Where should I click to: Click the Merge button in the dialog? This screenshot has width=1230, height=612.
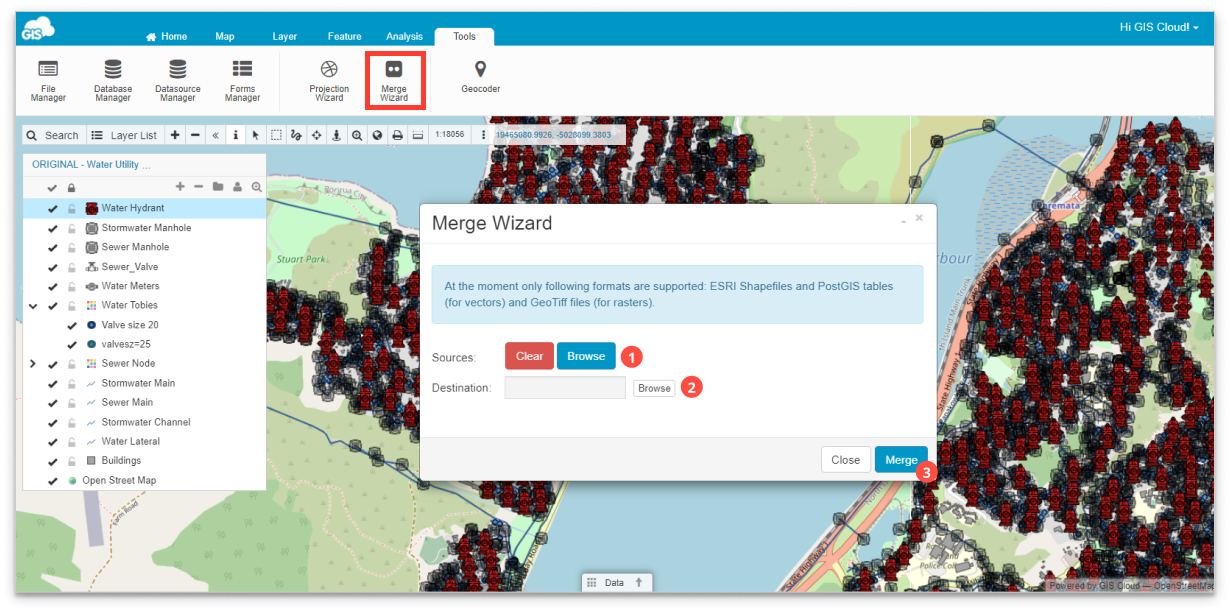coord(899,459)
